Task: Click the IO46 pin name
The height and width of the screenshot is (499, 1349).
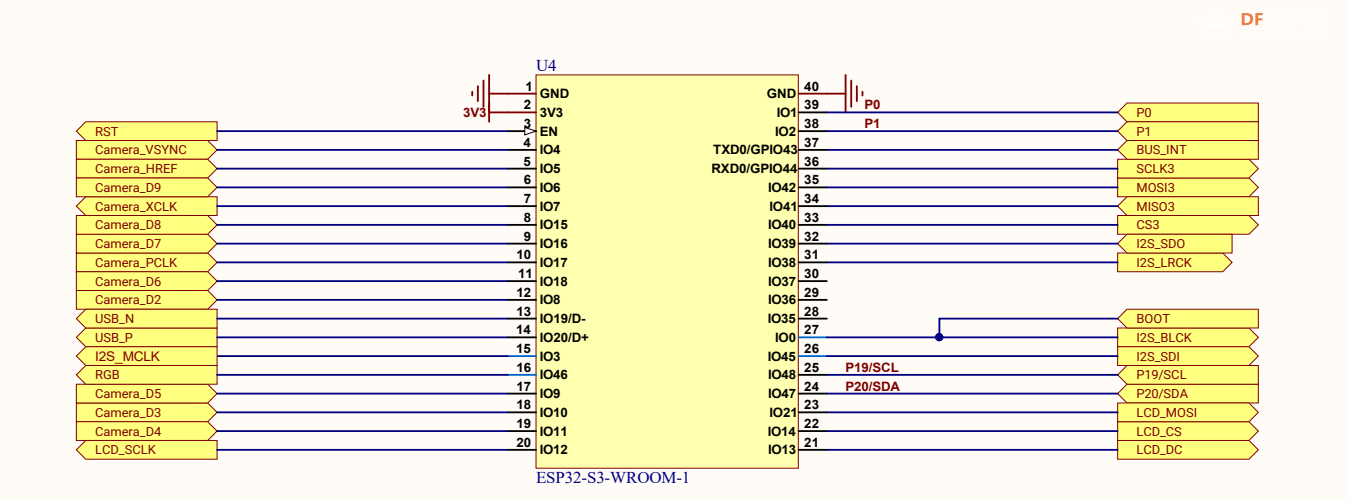Action: point(554,375)
